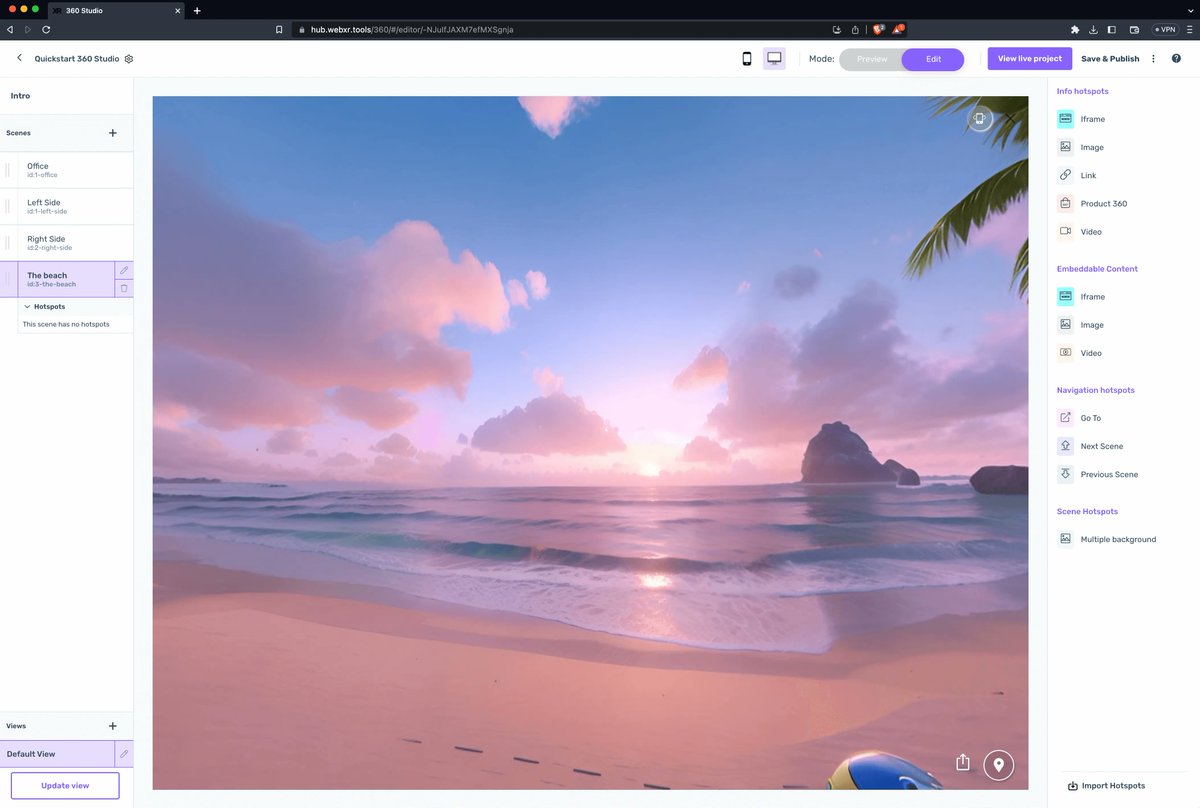This screenshot has height=808, width=1200.
Task: Add a Go To navigation hotspot
Action: pos(1090,417)
